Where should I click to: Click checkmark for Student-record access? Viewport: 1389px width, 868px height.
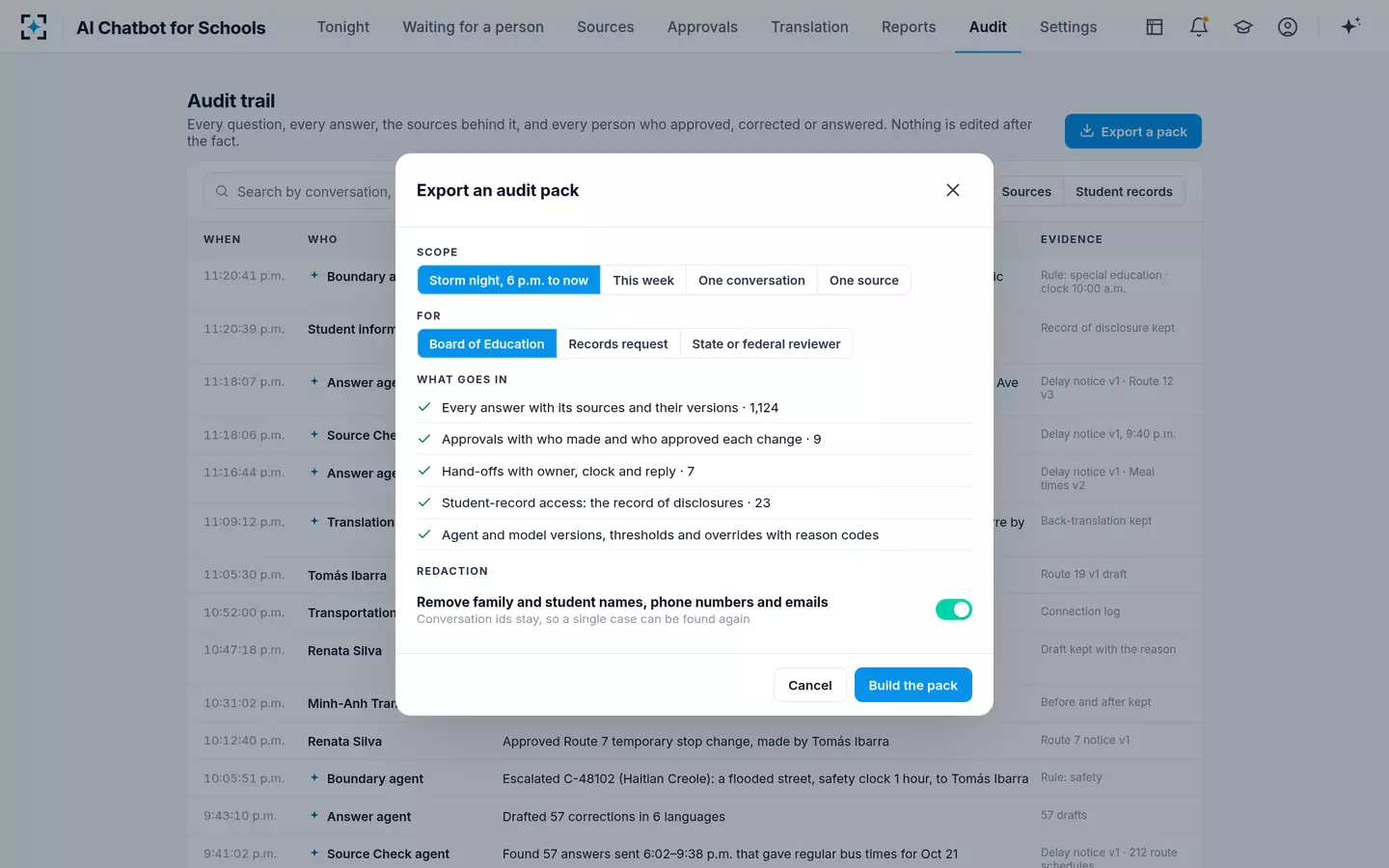pos(424,502)
